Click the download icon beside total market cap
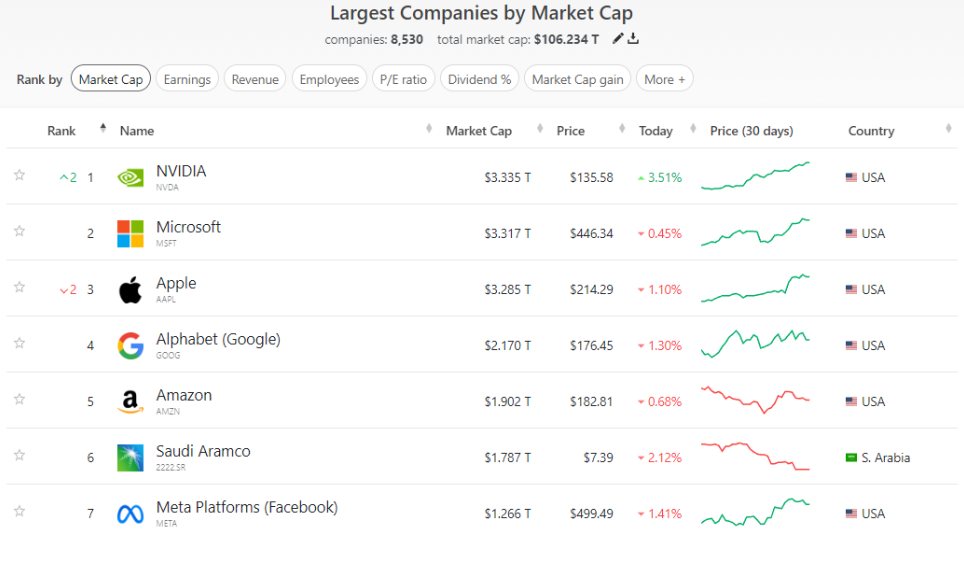The image size is (964, 570). [x=633, y=39]
